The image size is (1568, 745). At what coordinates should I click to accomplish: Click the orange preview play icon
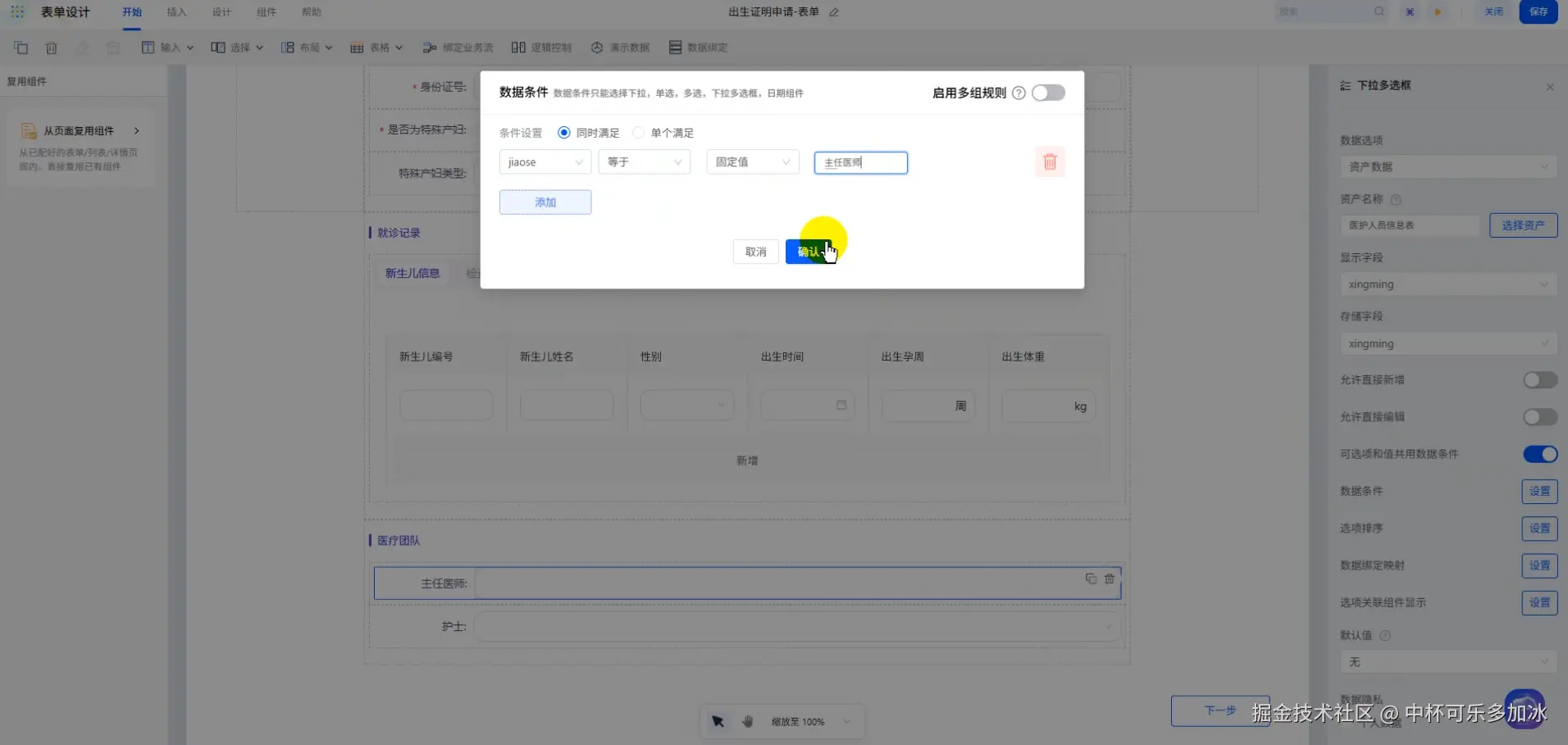pyautogui.click(x=1438, y=12)
